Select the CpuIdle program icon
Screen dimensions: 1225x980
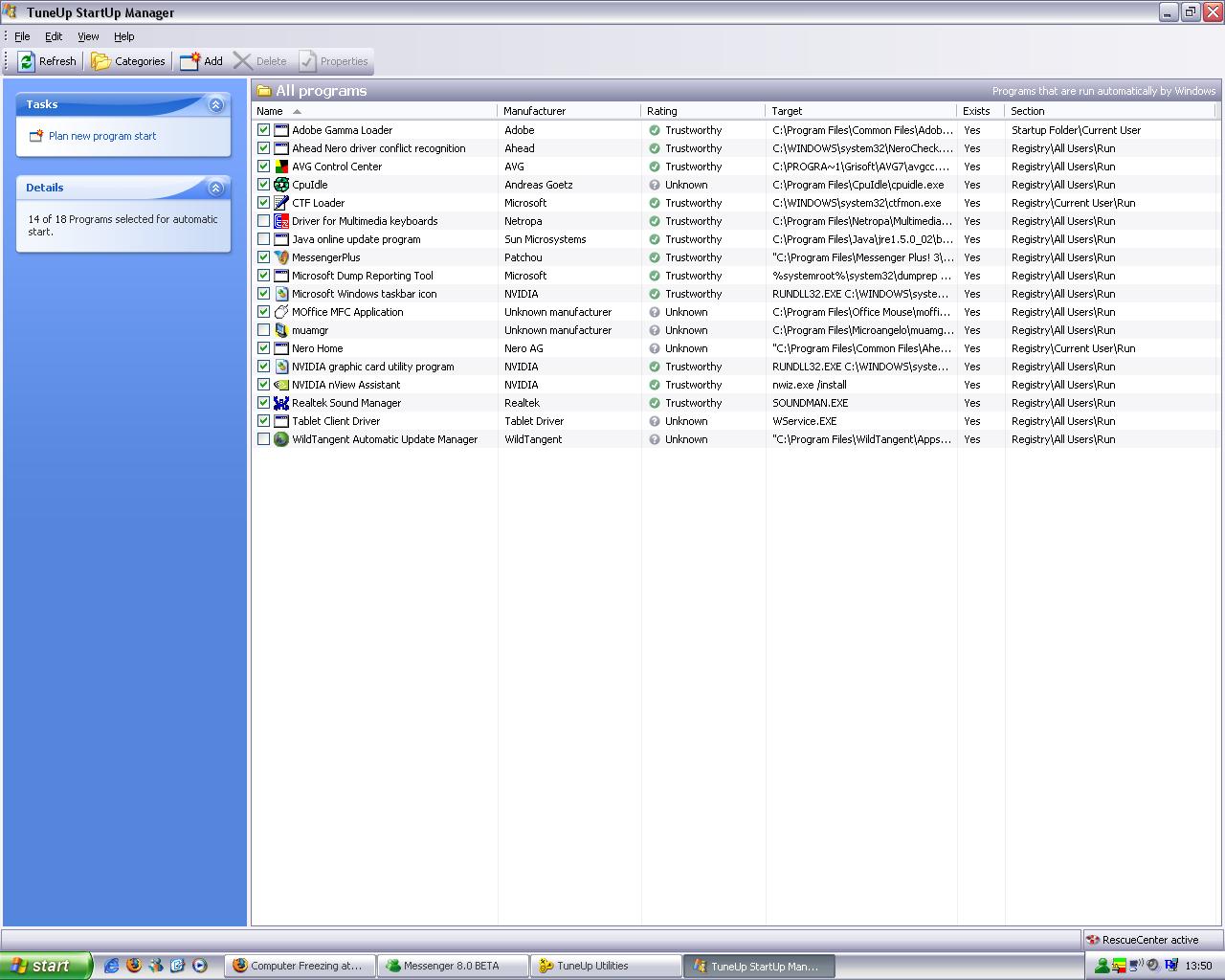click(281, 185)
